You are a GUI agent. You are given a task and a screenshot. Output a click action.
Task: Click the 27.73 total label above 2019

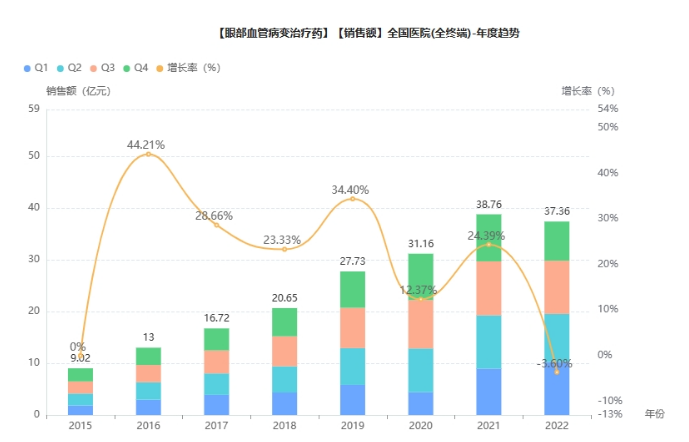(x=353, y=261)
